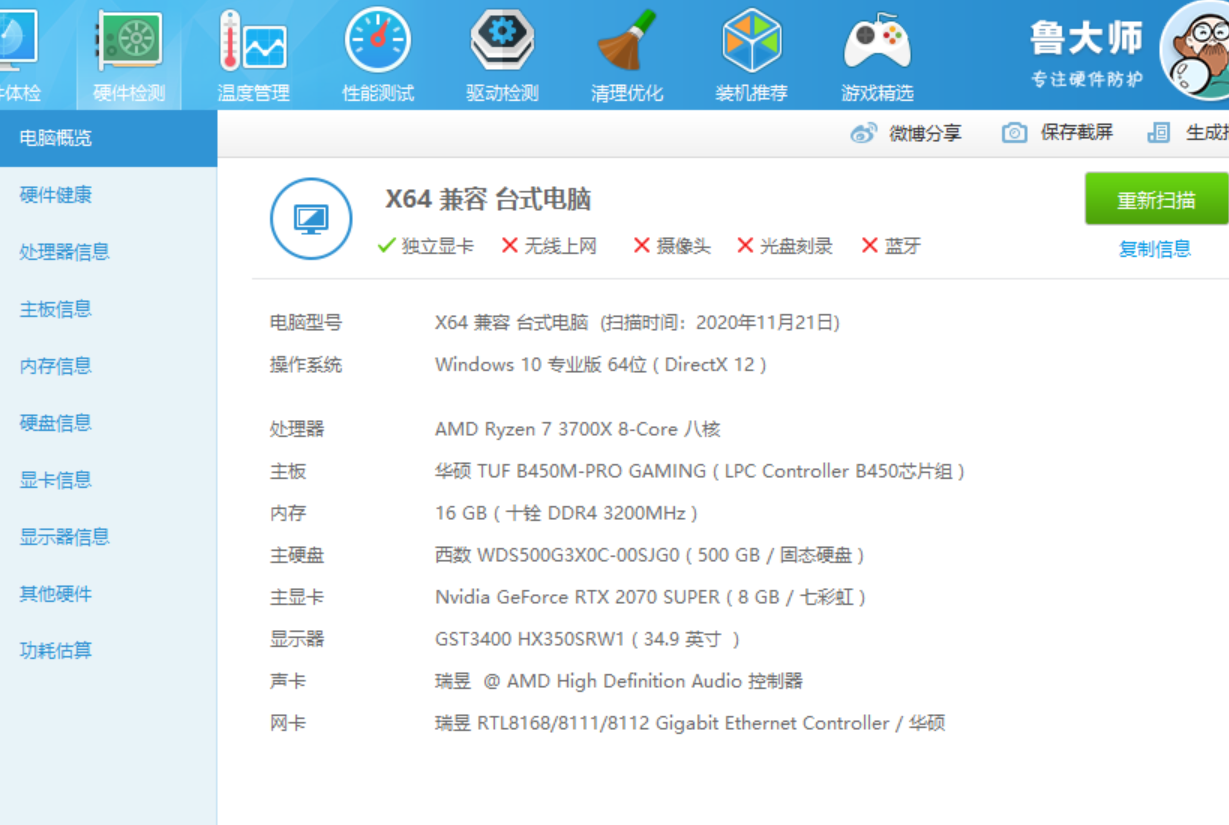Click the 西数 WDS500G3X0C disk text
Screen dimensions: 1229x825
[x=650, y=555]
